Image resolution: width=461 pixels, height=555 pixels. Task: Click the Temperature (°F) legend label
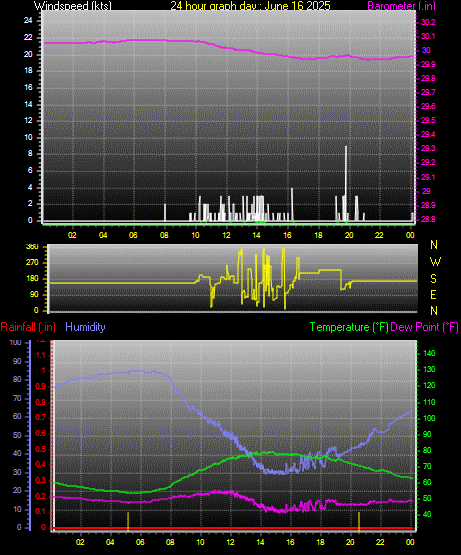click(x=349, y=327)
